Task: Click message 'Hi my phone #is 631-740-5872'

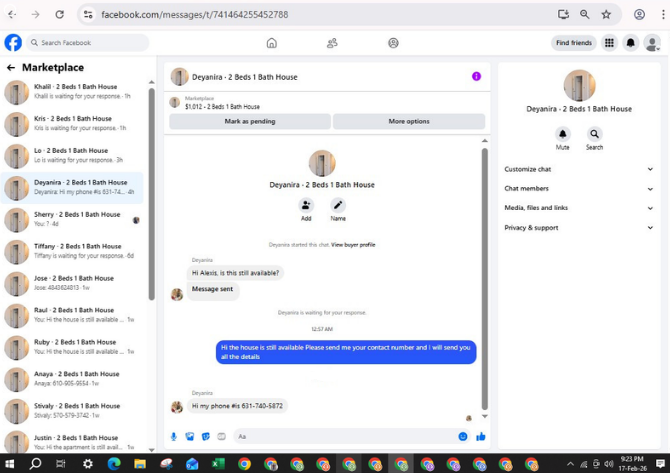Action: tap(237, 406)
